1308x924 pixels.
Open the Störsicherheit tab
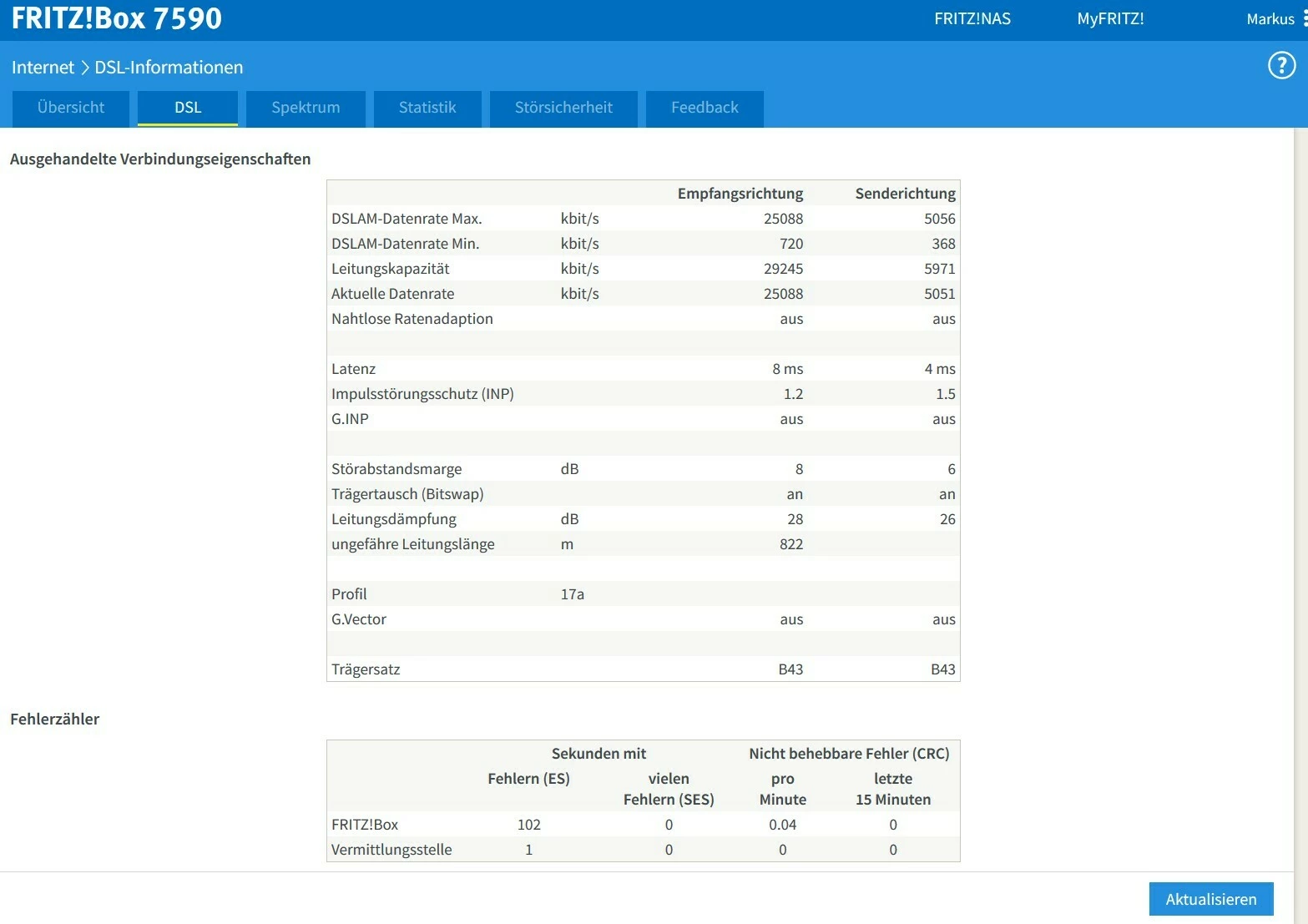pos(563,108)
